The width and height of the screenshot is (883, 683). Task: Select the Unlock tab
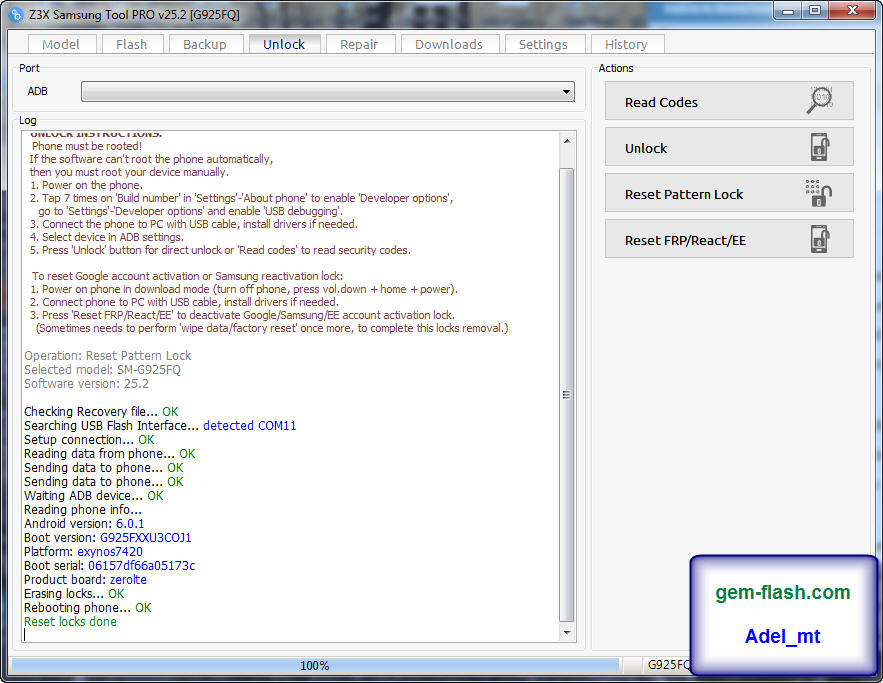point(284,44)
